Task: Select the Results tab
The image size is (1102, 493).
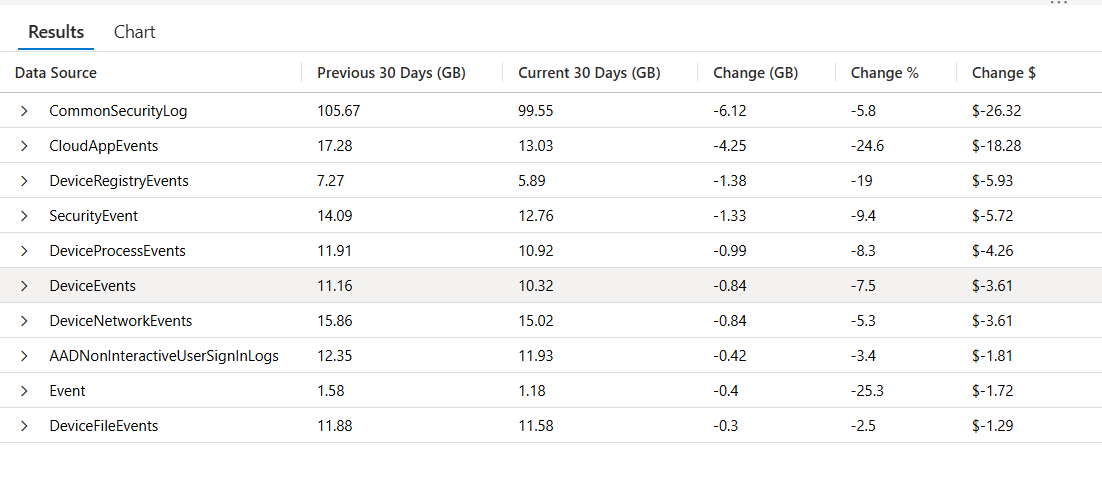Action: (x=56, y=32)
